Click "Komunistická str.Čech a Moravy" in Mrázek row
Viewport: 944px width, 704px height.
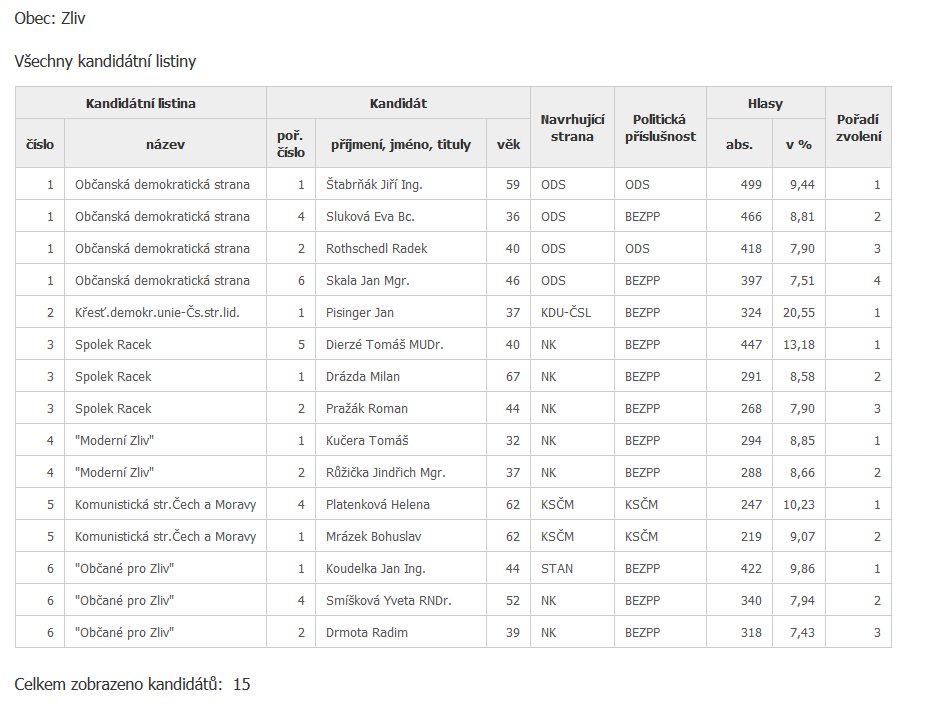coord(166,536)
